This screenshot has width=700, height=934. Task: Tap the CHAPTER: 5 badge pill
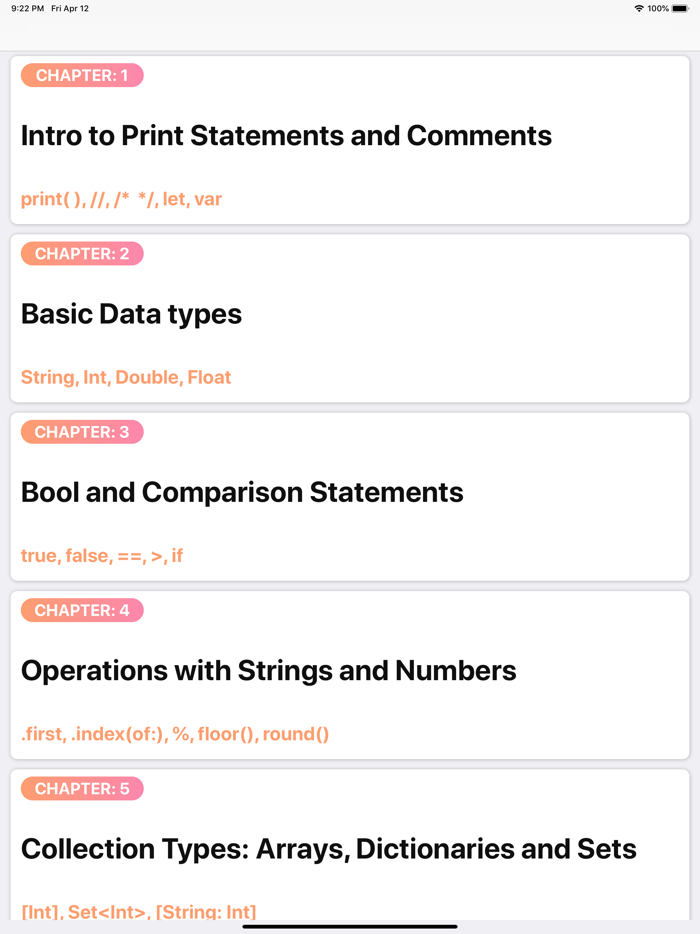[x=82, y=788]
